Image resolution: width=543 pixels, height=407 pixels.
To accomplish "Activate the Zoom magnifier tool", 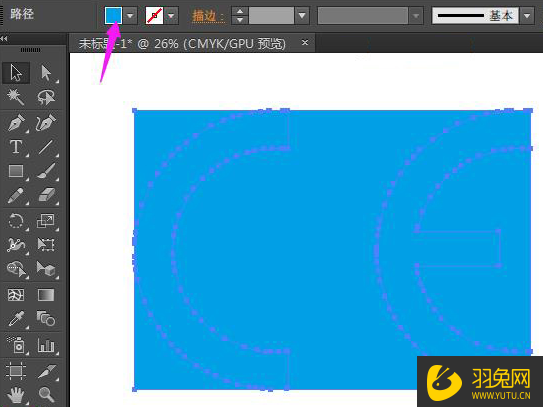I will tap(46, 394).
